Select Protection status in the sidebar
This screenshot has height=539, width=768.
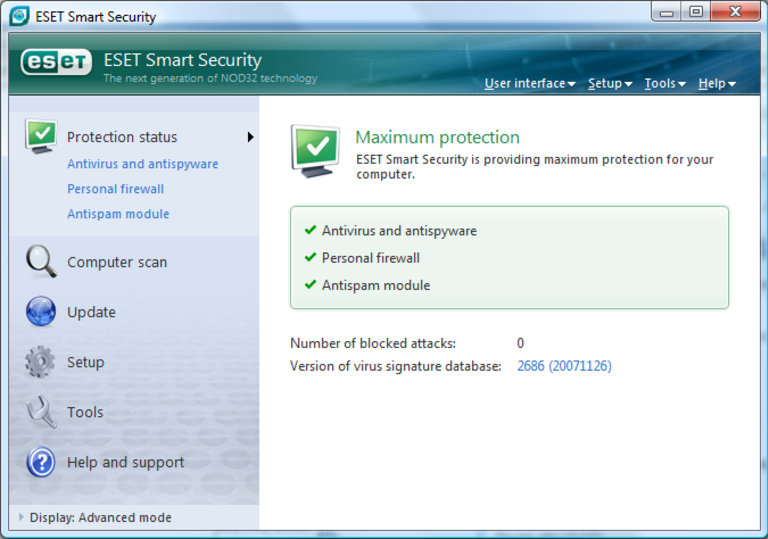[122, 137]
